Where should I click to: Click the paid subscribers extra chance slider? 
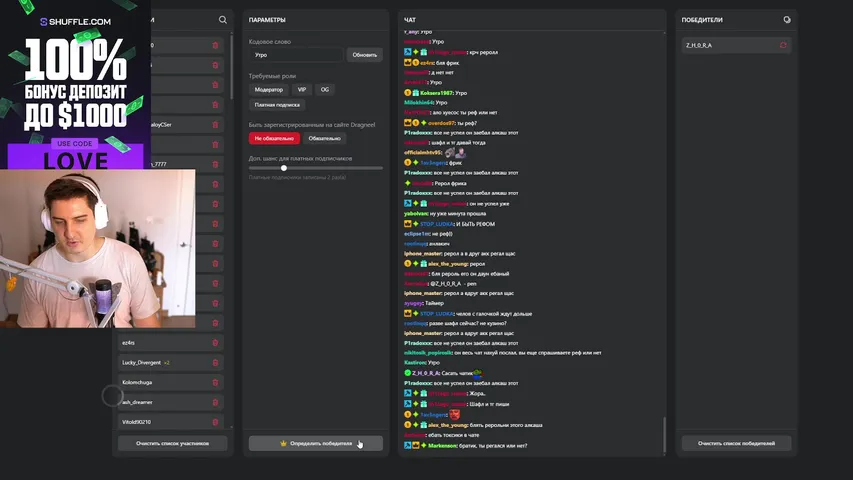(315, 168)
